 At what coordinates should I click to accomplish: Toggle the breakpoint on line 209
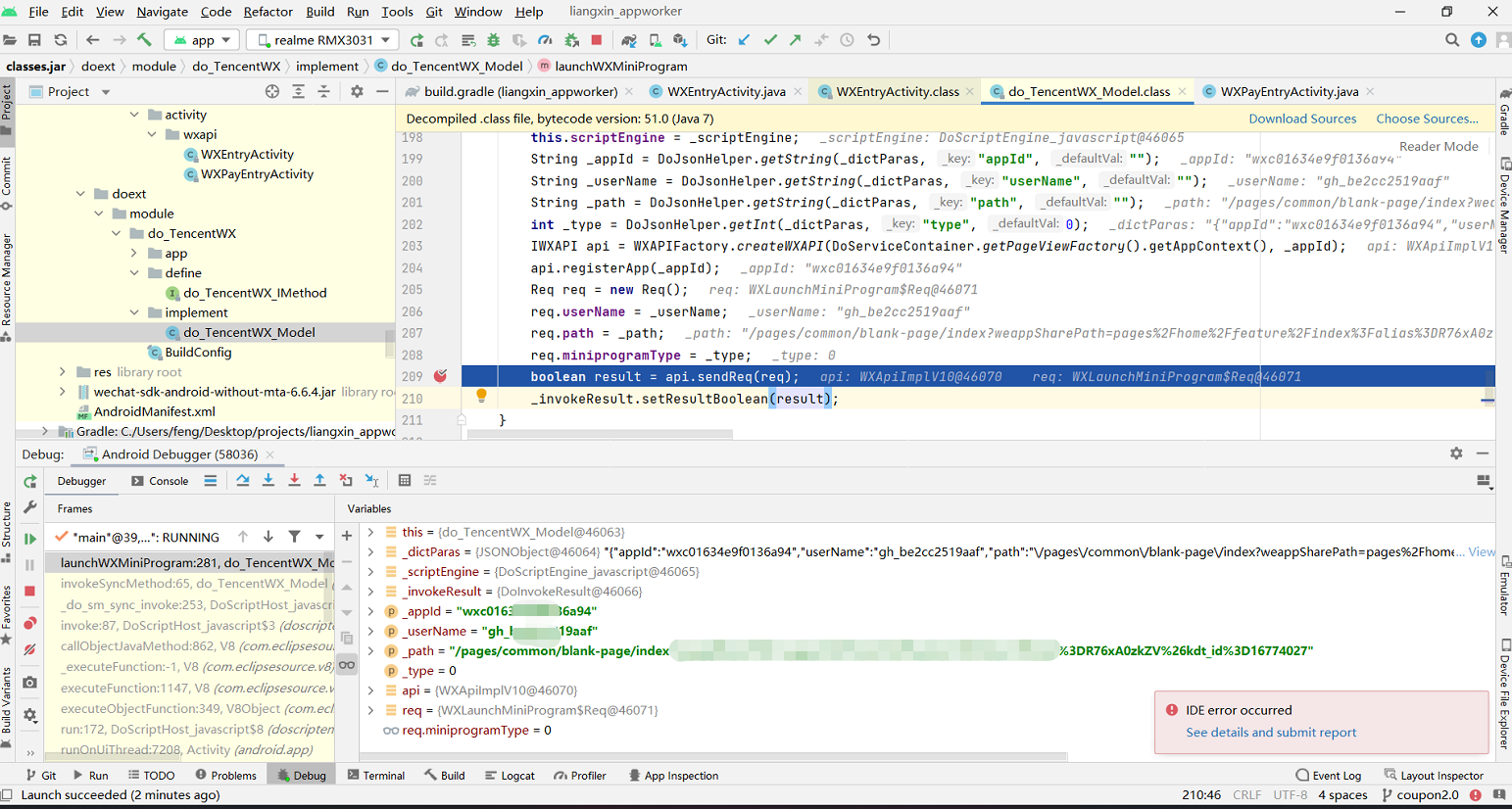441,376
